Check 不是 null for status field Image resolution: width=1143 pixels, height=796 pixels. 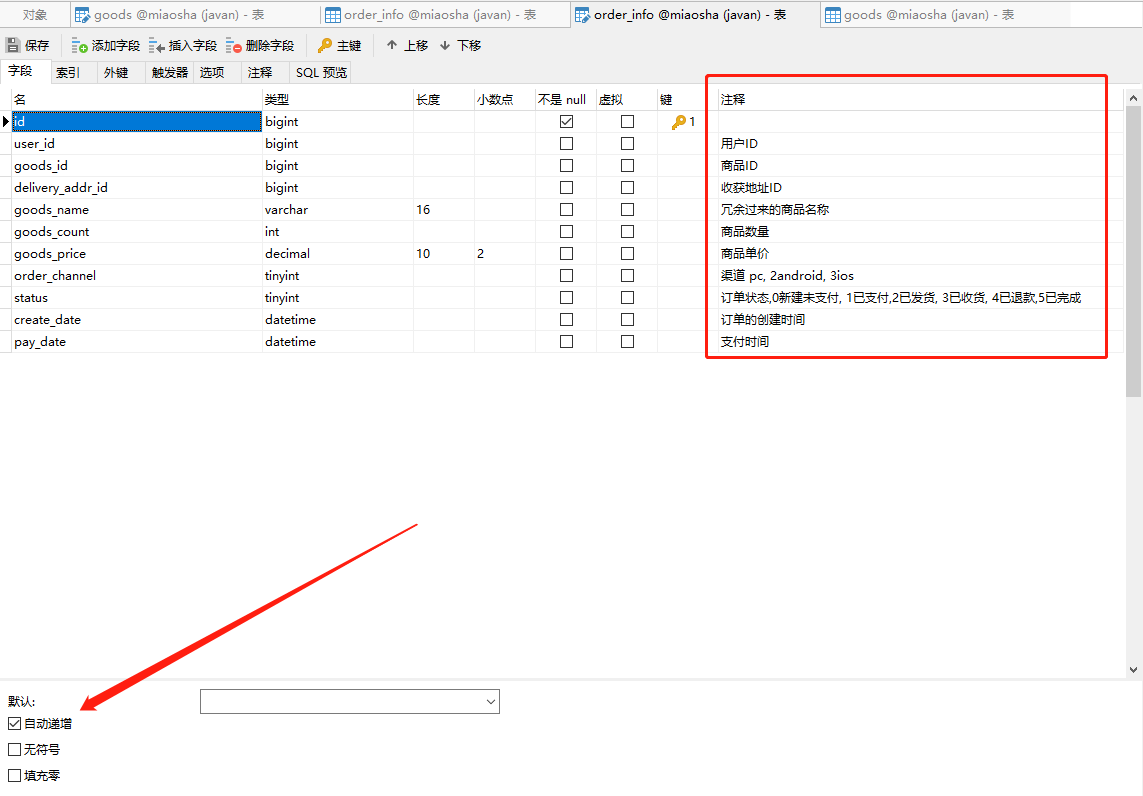pos(566,297)
